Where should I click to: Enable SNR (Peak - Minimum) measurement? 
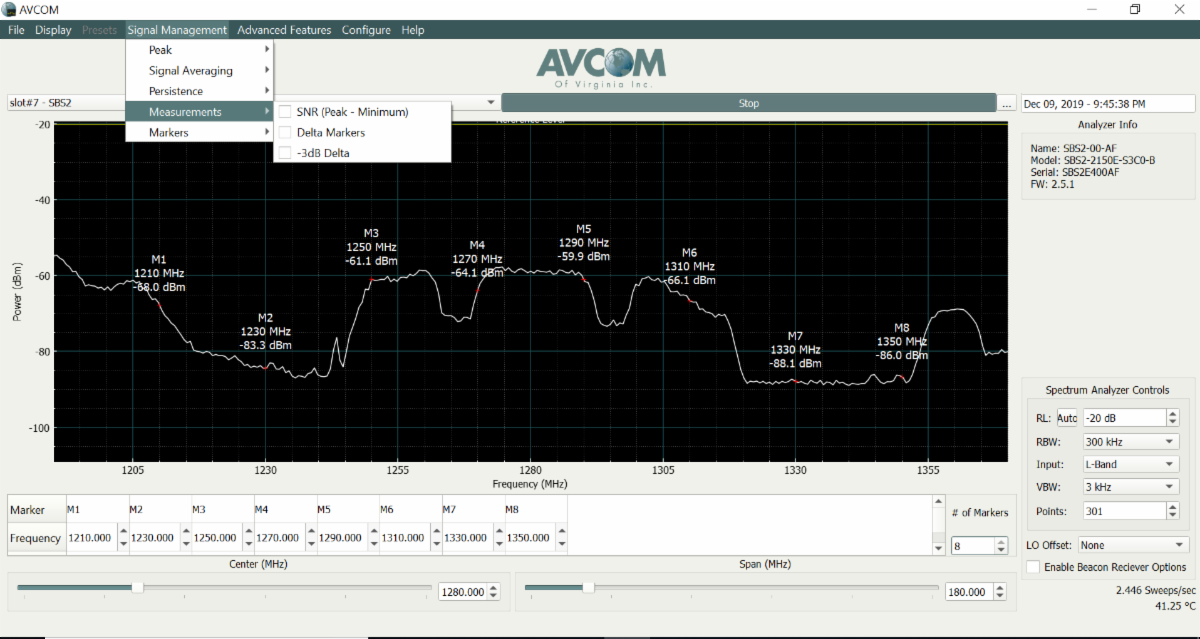(286, 112)
